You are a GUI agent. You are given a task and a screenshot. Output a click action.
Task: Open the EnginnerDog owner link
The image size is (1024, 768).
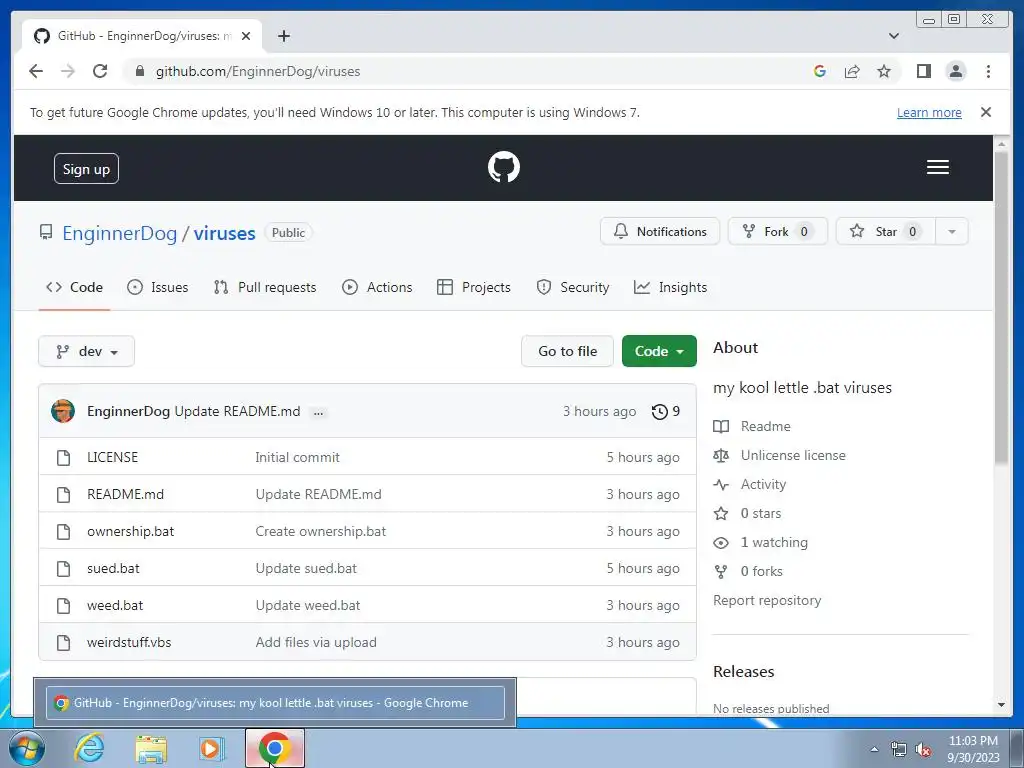click(120, 233)
